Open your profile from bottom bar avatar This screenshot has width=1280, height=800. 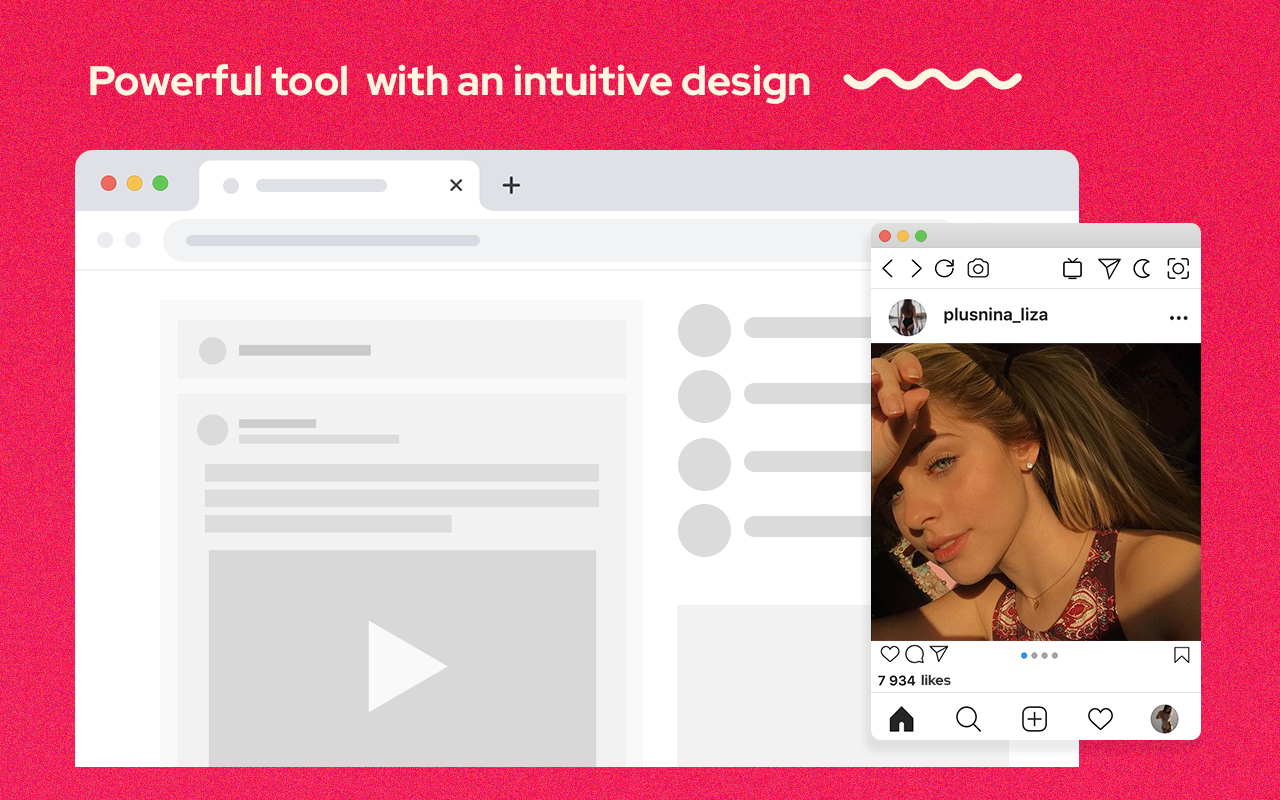[x=1164, y=718]
